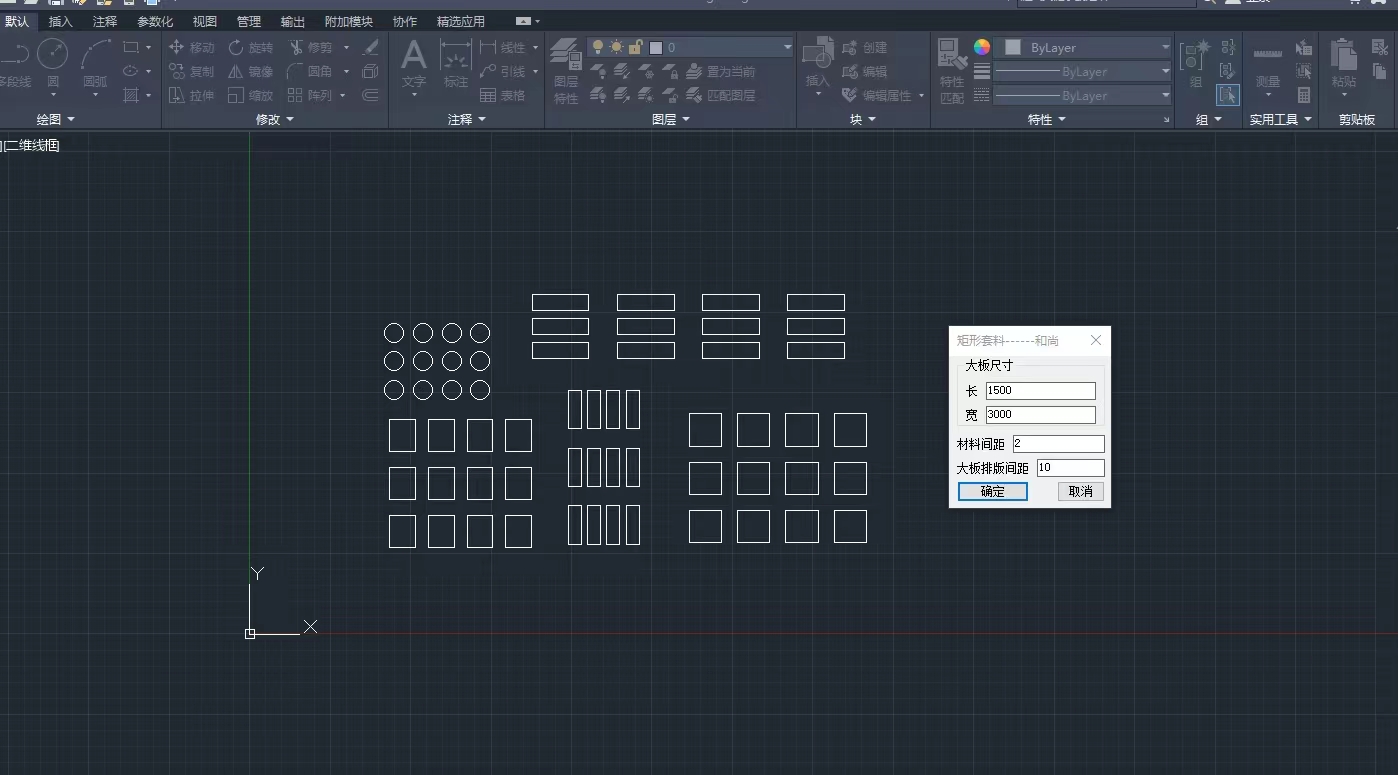This screenshot has width=1398, height=775.
Task: Open 图层特性 (Layer Properties) panel
Action: 566,68
